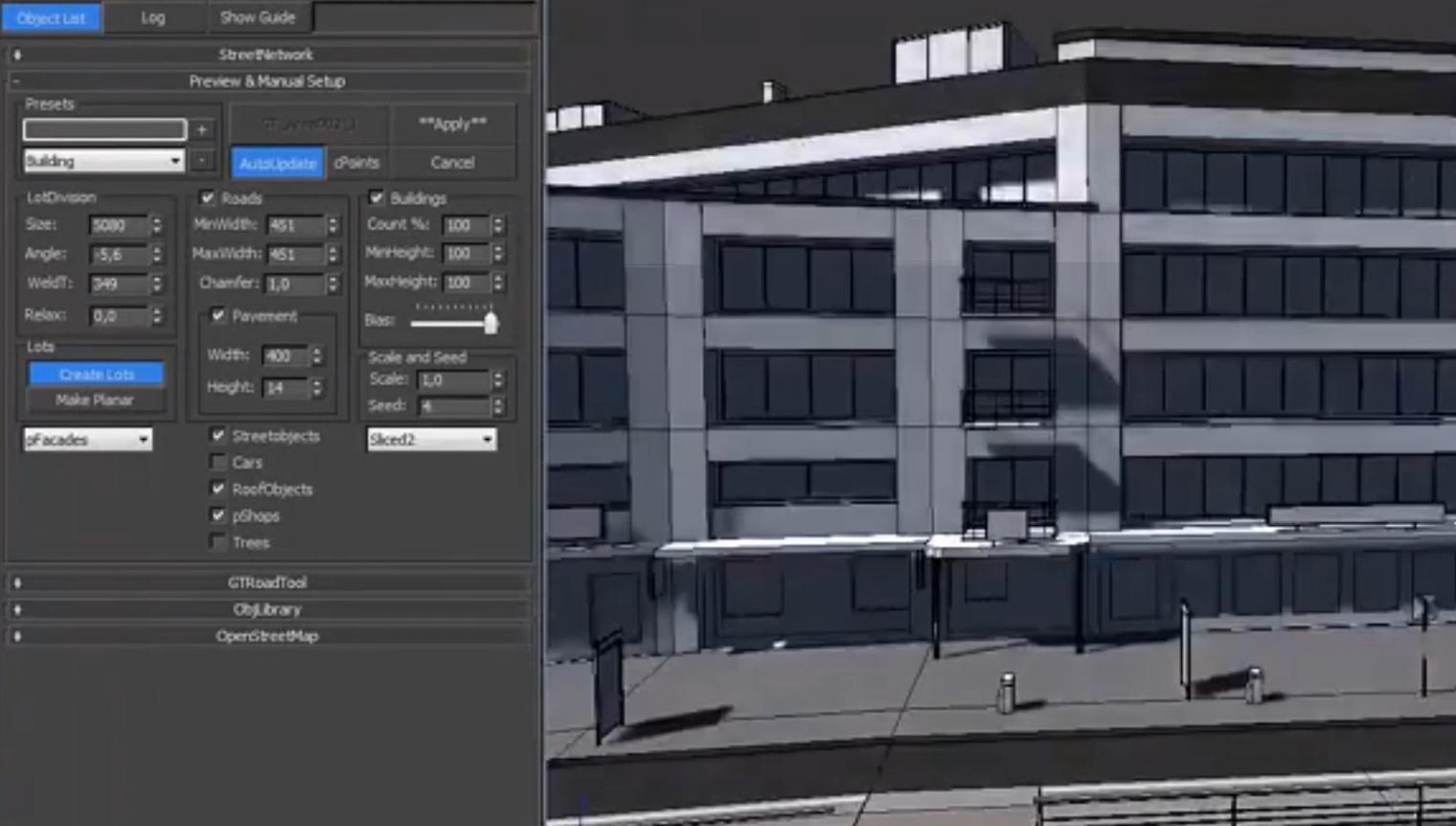This screenshot has height=826, width=1456.
Task: Click the Pavement Height spinner arrows
Action: click(x=317, y=387)
